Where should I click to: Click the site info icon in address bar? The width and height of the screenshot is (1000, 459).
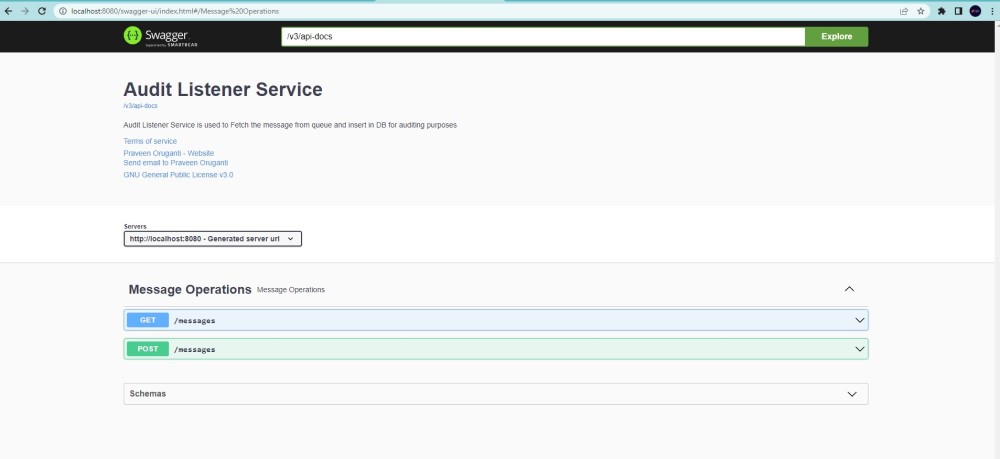pos(62,11)
